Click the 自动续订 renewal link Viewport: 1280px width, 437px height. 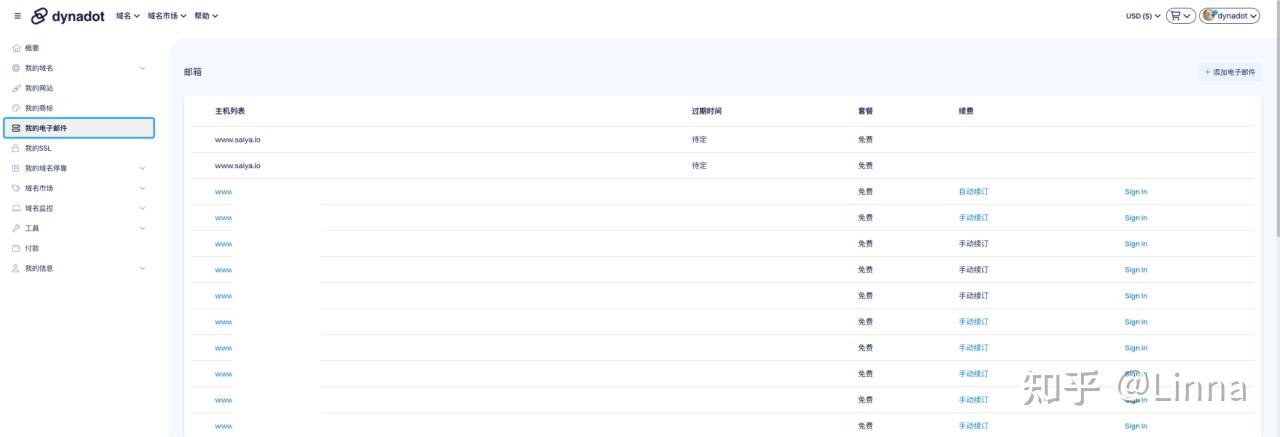[x=973, y=192]
